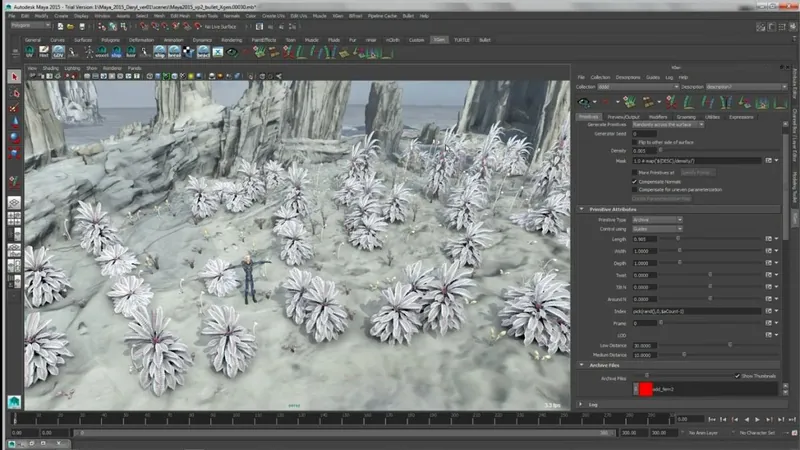Open the Modifiers tab in XGen
Image resolution: width=800 pixels, height=450 pixels.
658,117
